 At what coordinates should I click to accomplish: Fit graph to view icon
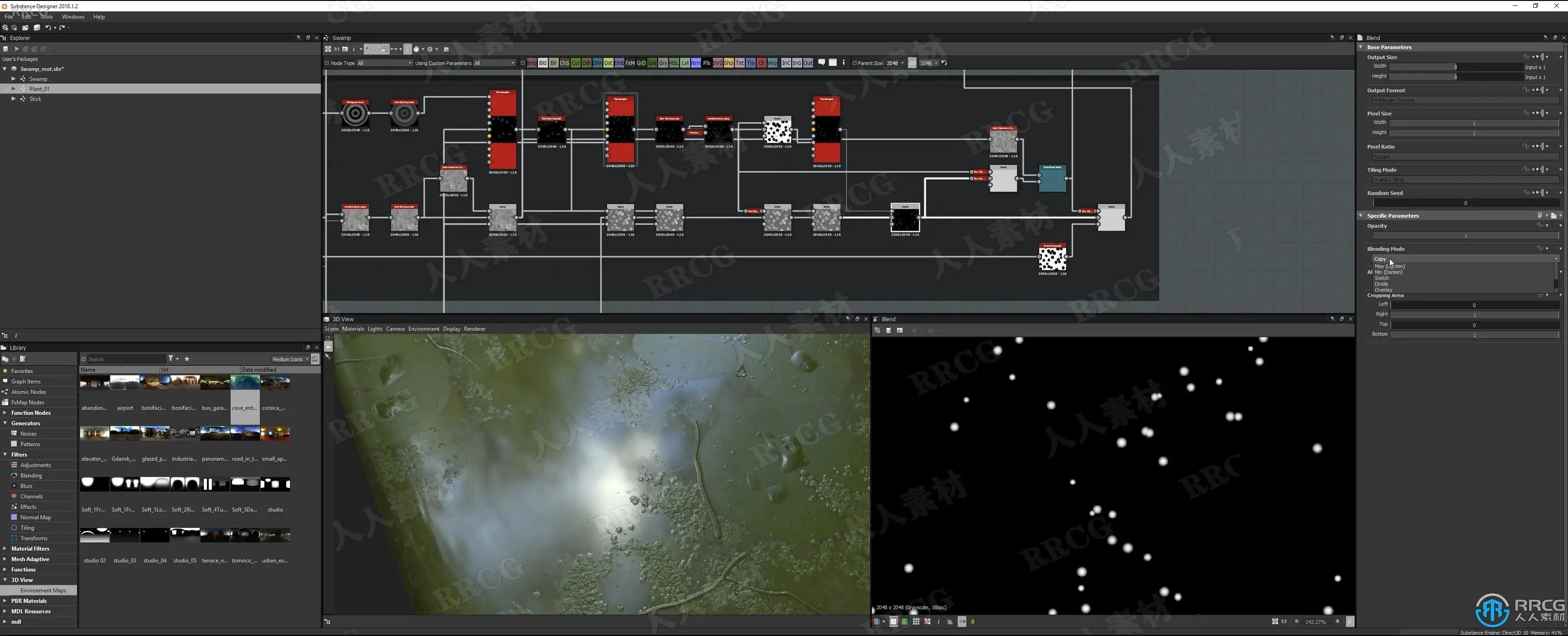pyautogui.click(x=328, y=49)
